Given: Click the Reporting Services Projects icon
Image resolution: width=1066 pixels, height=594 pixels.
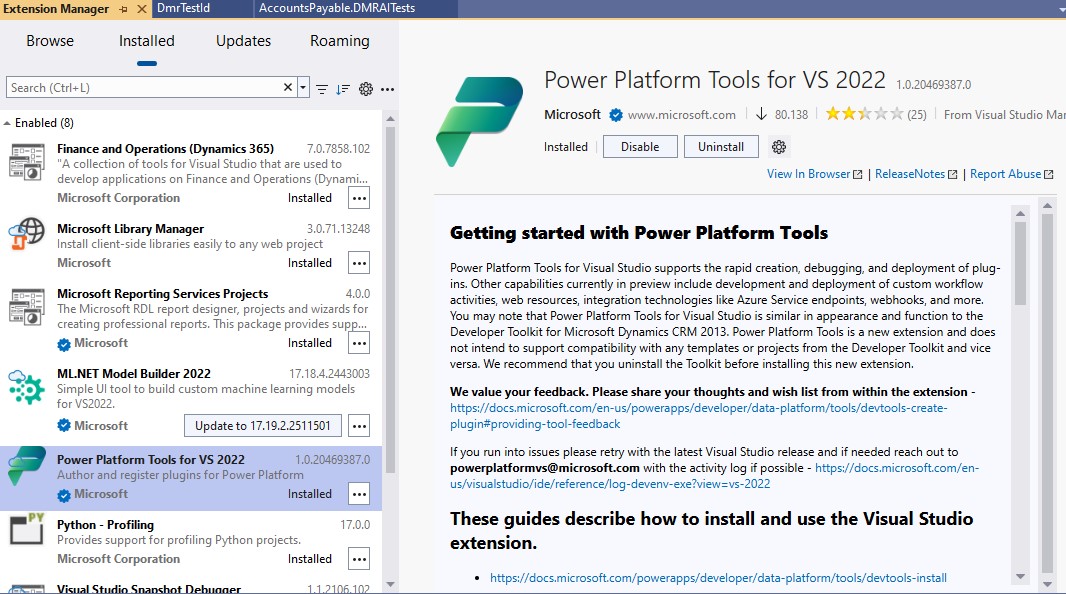Looking at the screenshot, I should 27,307.
